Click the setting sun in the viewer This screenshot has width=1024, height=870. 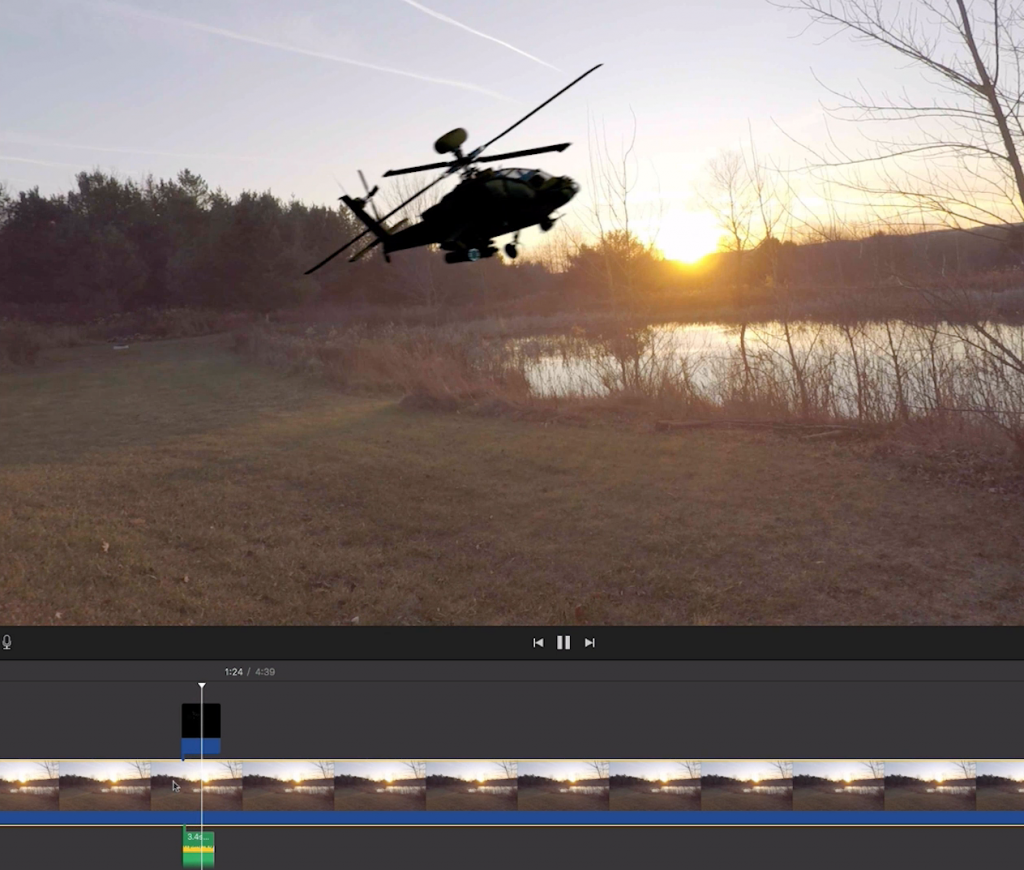click(688, 242)
